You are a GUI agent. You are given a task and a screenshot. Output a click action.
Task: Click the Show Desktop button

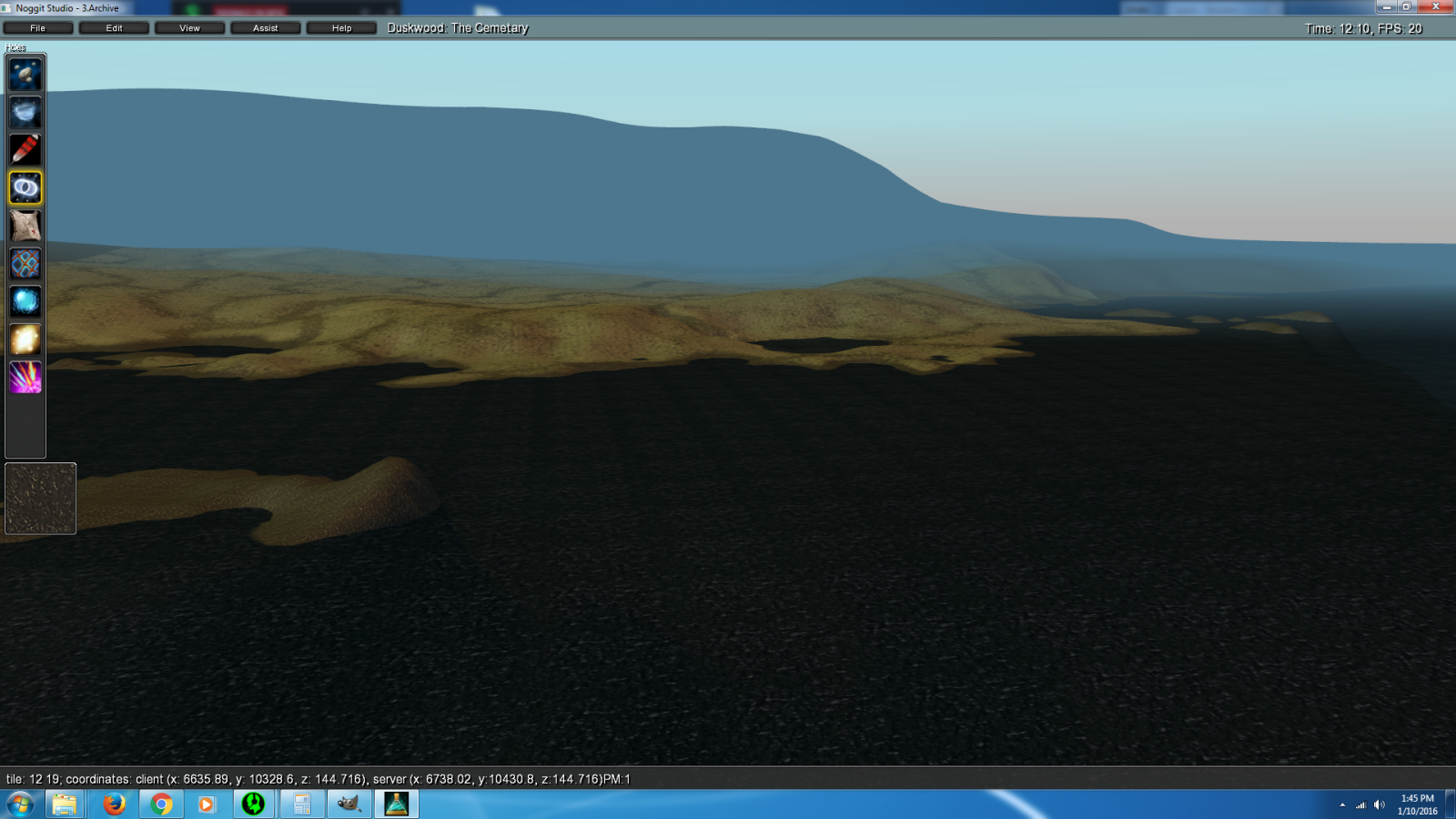coord(1450,804)
